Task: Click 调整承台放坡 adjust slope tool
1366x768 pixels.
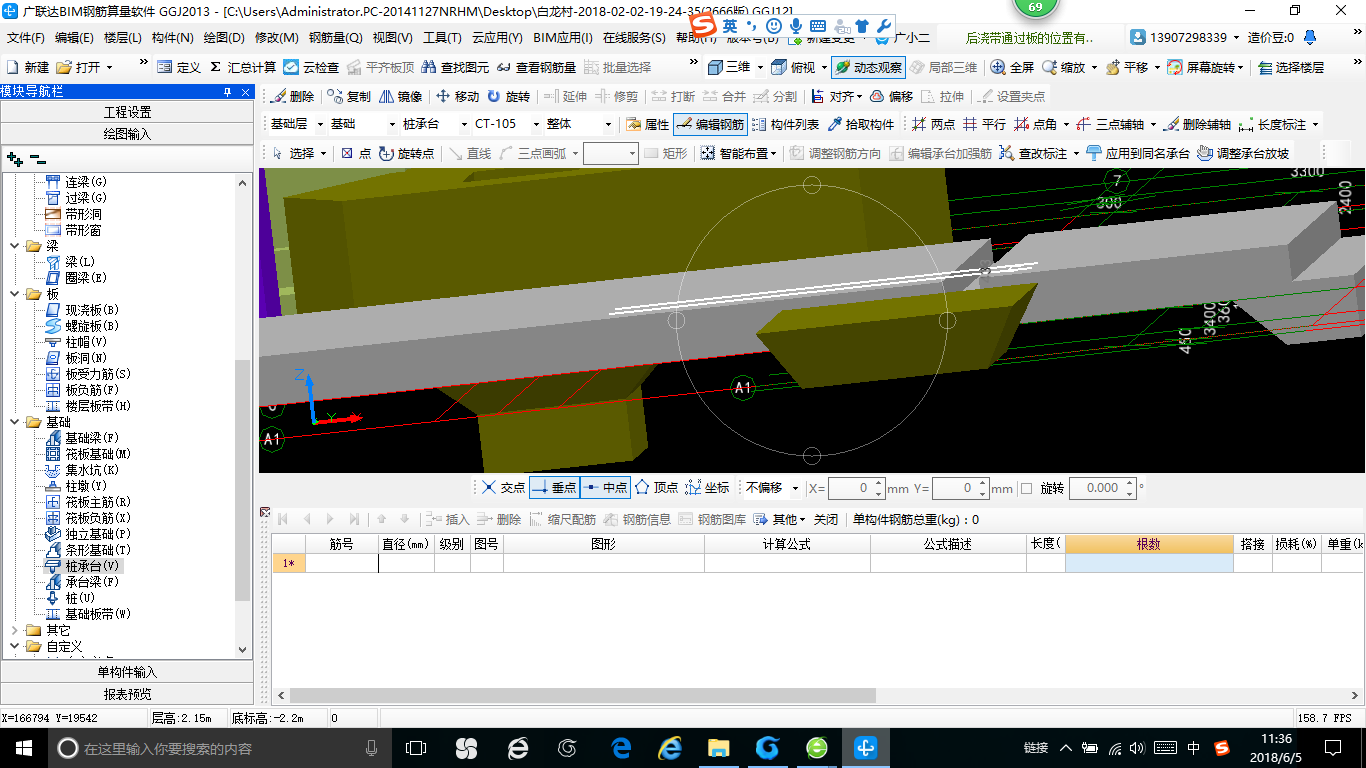Action: (1243, 153)
